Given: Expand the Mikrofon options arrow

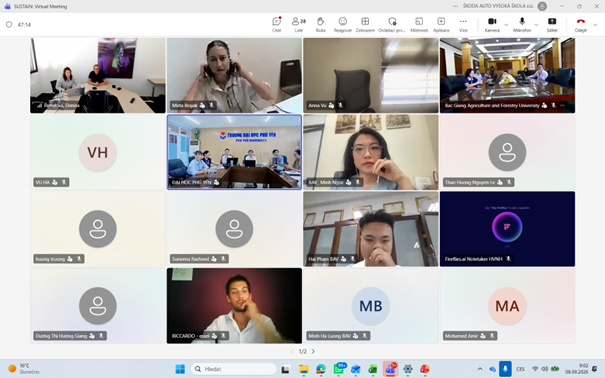Looking at the screenshot, I should pos(536,25).
